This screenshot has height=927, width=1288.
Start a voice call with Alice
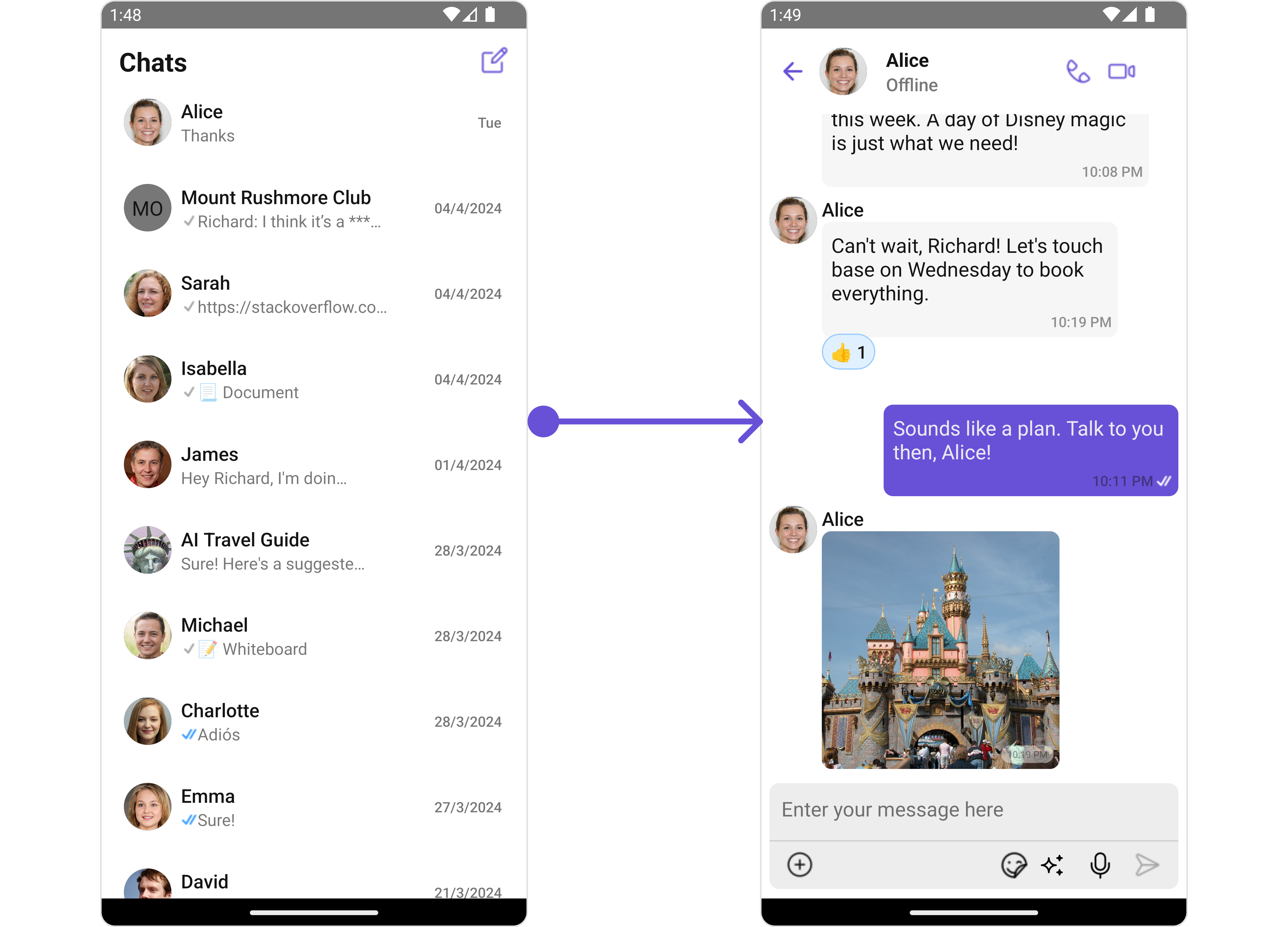(1077, 72)
